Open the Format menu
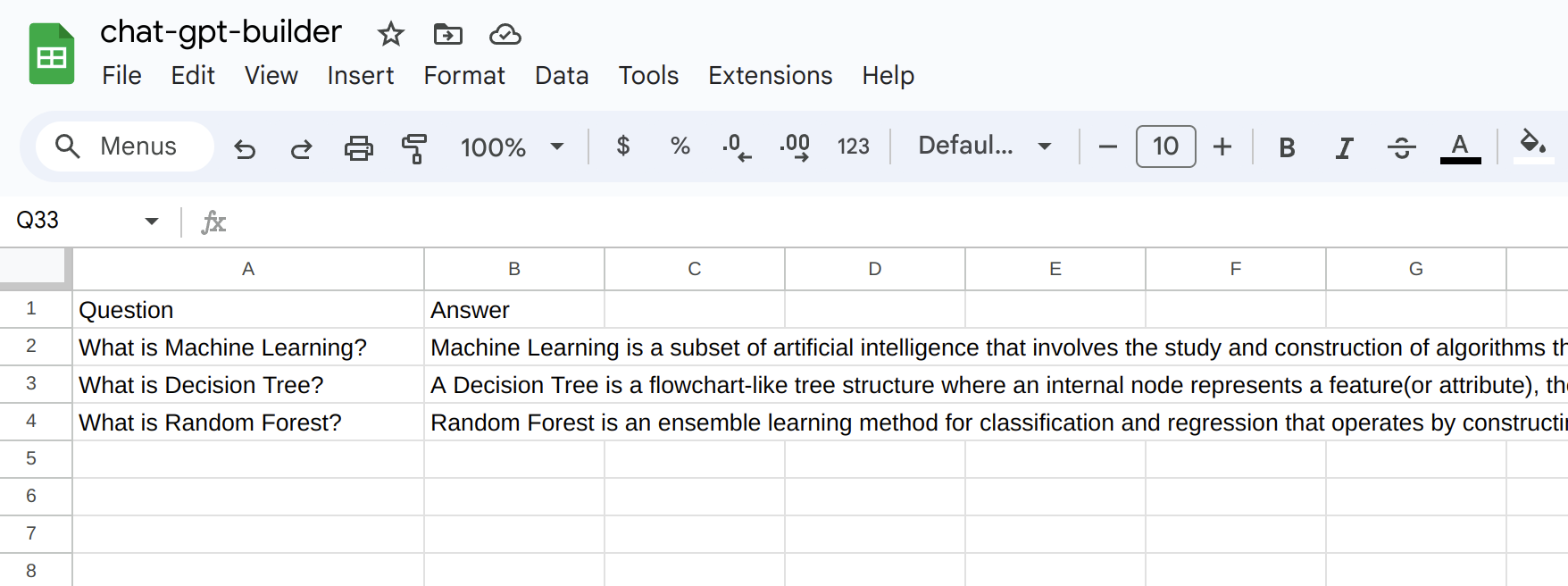This screenshot has height=586, width=1568. pyautogui.click(x=464, y=76)
